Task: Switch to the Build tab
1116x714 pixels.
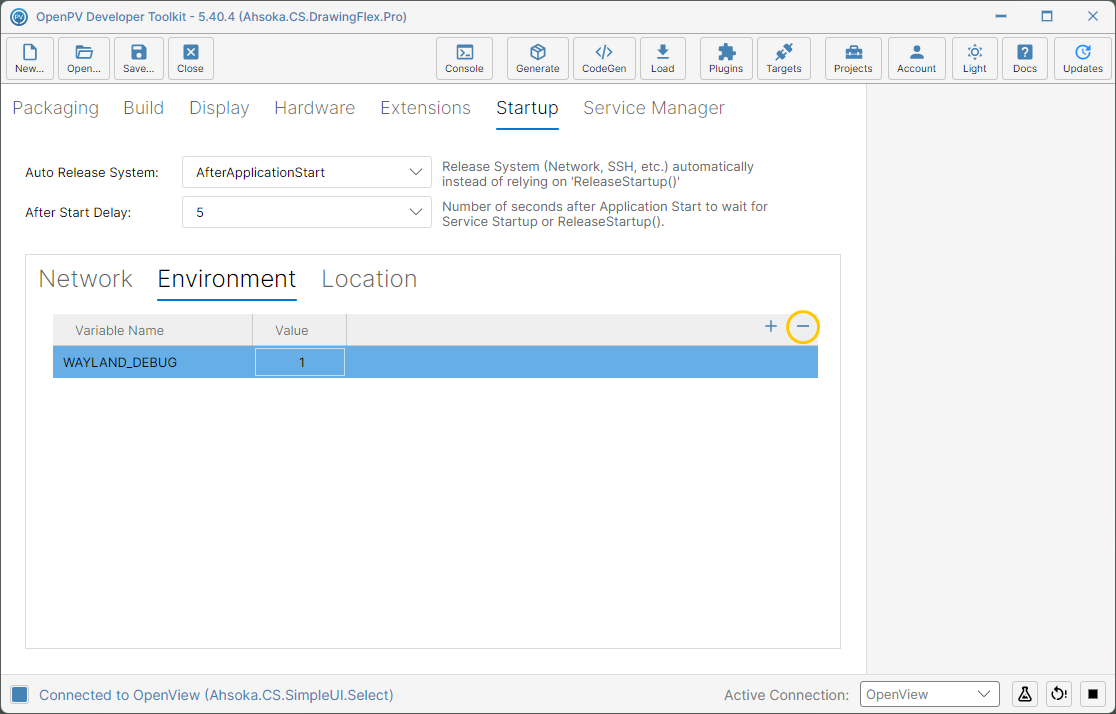Action: click(144, 108)
